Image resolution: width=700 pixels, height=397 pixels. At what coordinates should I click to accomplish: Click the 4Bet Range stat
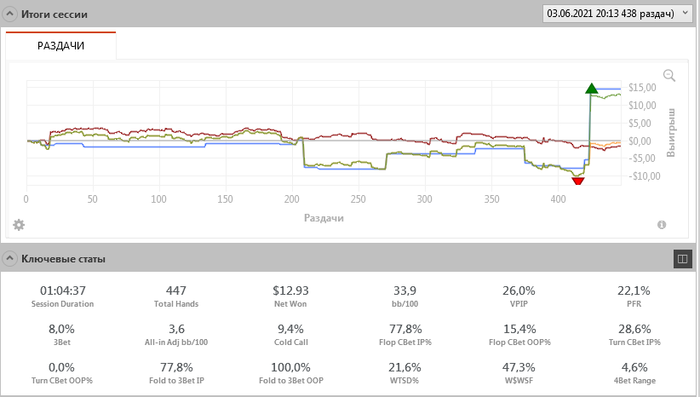(x=634, y=373)
